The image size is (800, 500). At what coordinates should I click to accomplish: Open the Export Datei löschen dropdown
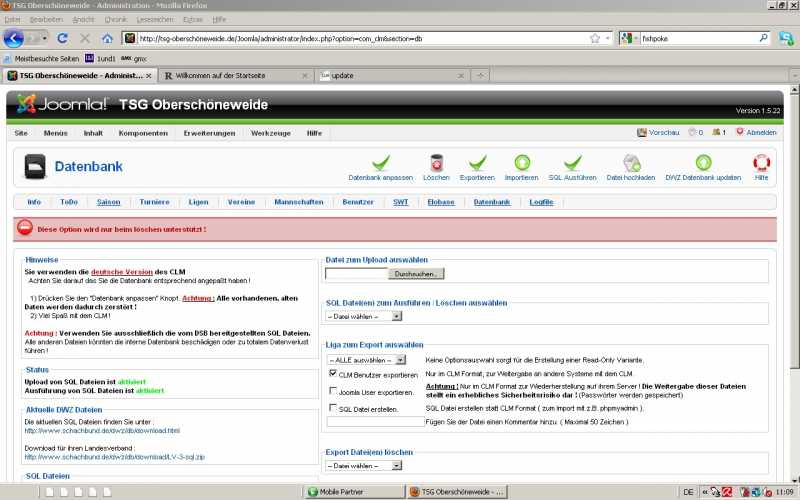tap(369, 466)
